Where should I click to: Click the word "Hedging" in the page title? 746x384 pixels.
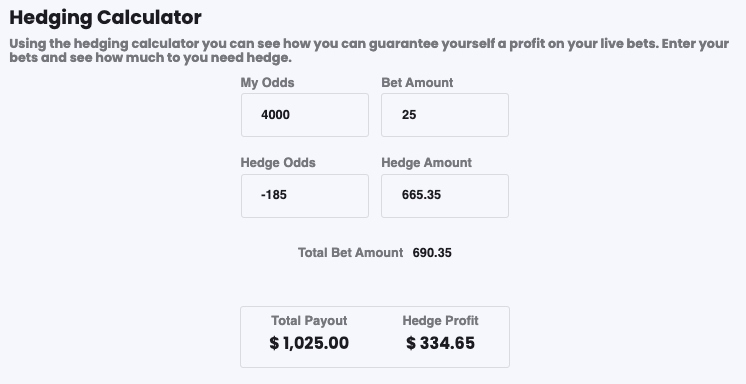click(x=51, y=19)
